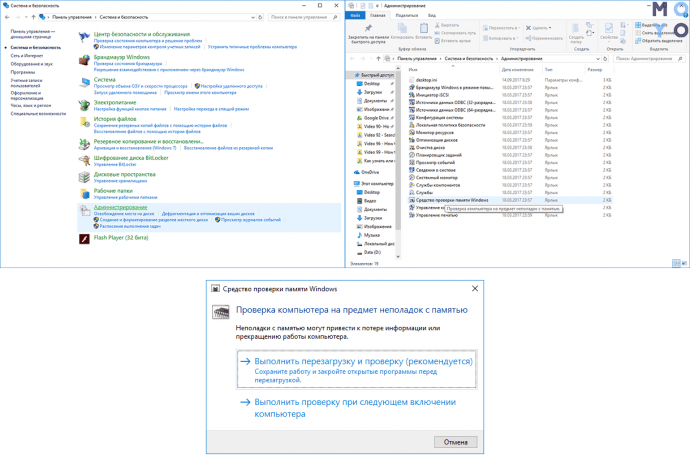690x466 pixels.
Task: Click the Дисковые пространства drives icon
Action: click(x=84, y=177)
